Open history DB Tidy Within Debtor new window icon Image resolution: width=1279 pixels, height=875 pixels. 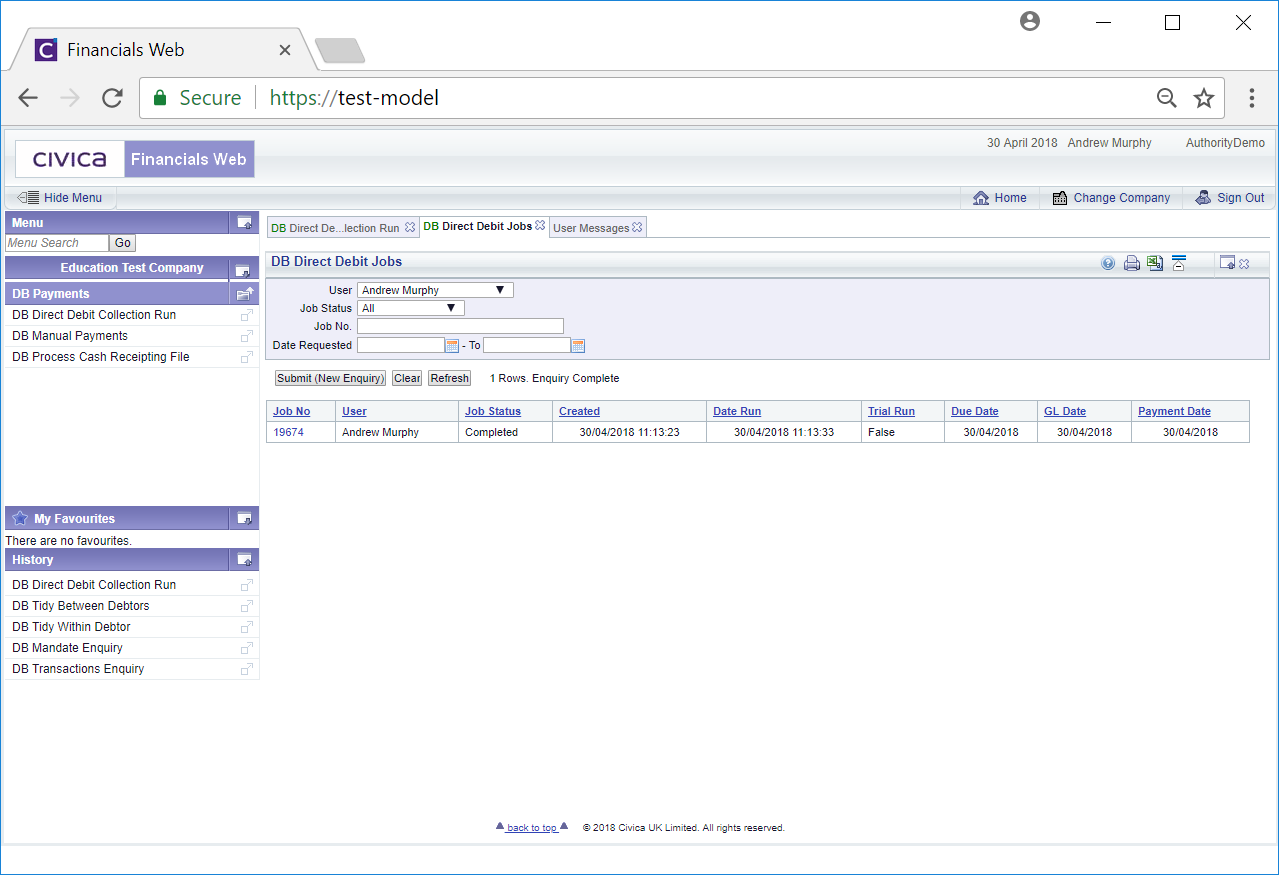(x=247, y=627)
